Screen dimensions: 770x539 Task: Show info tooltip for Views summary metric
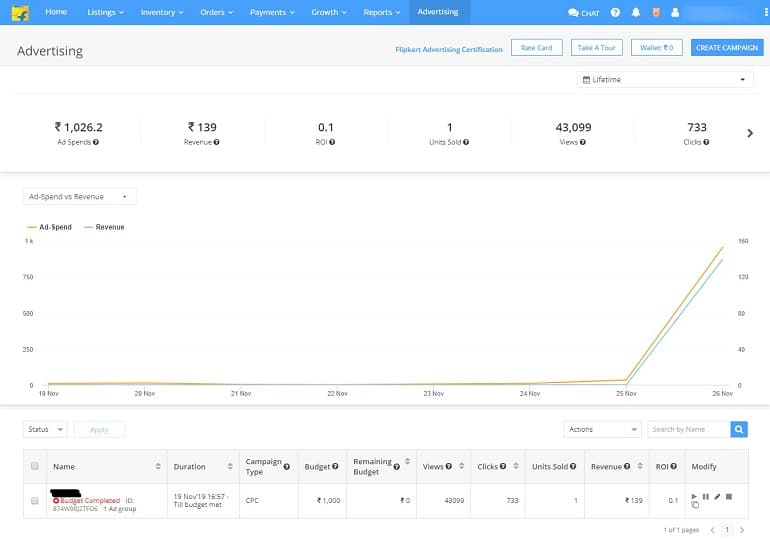tap(582, 142)
